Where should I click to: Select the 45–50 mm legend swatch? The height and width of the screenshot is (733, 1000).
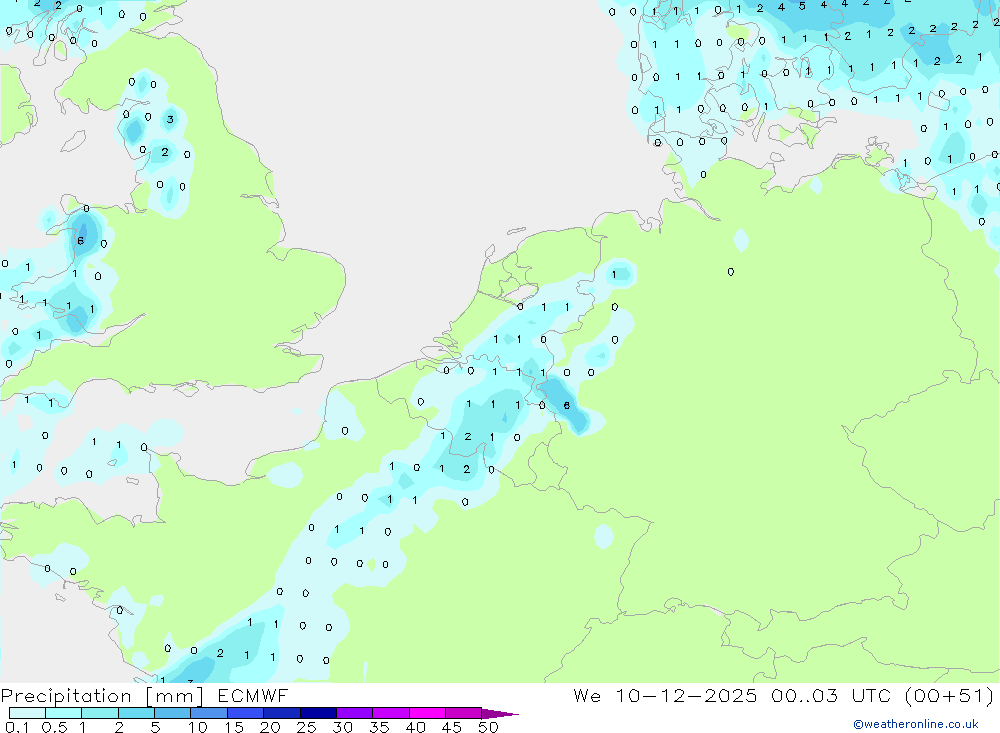[x=463, y=713]
